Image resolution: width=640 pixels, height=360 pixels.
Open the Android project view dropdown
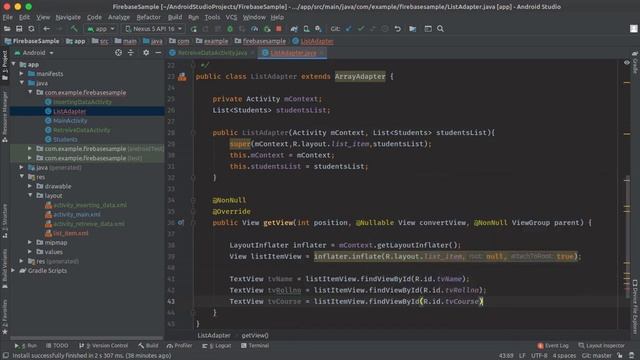pyautogui.click(x=34, y=53)
